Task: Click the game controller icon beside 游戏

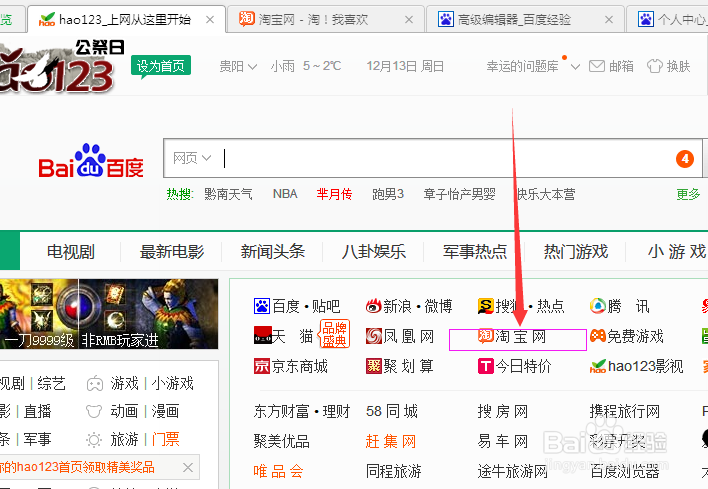Action: coord(95,384)
